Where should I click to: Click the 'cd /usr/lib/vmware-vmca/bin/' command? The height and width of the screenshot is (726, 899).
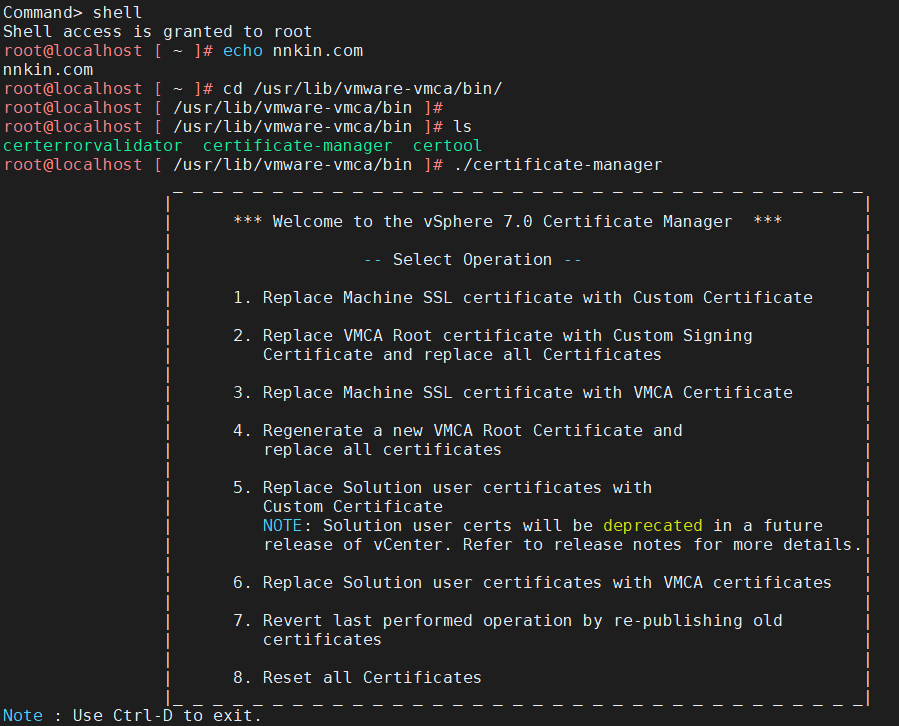[x=362, y=89]
